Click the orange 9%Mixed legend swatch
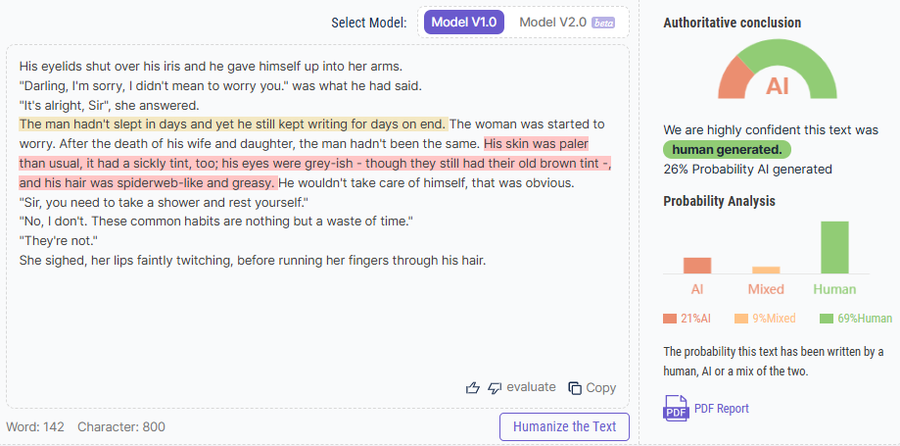Viewport: 900px width, 446px height. click(x=741, y=319)
